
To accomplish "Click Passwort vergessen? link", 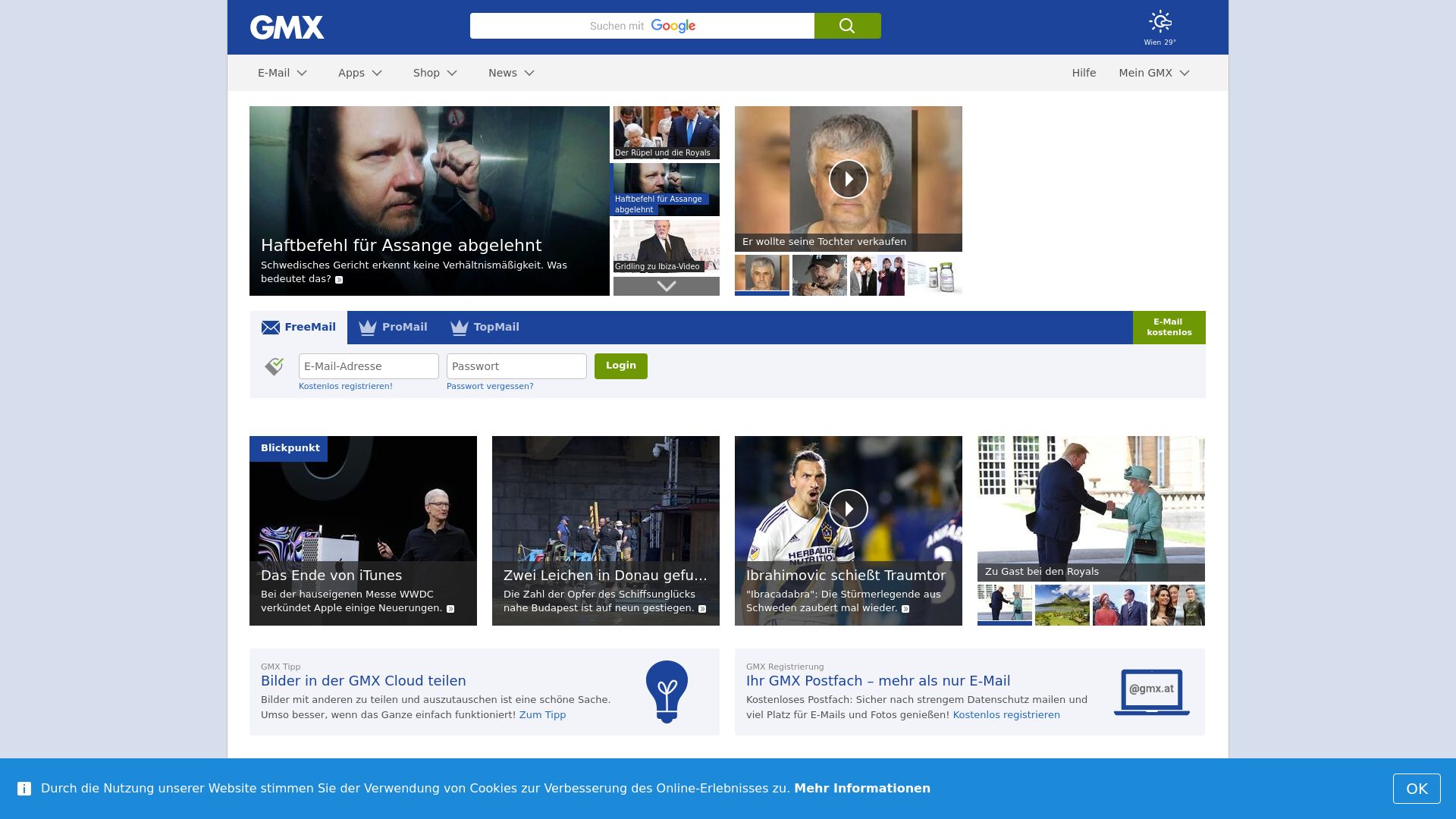I will pos(490,387).
